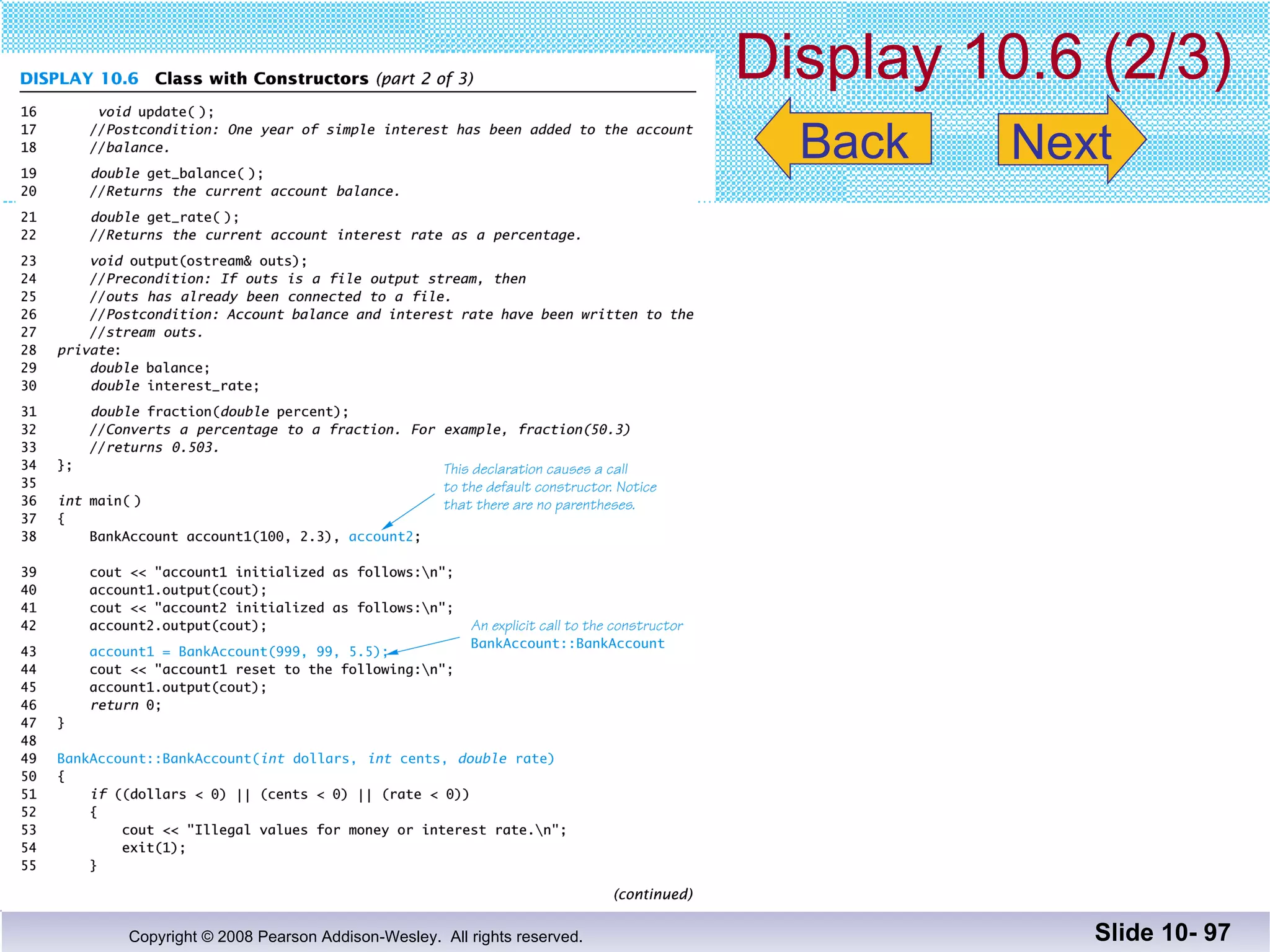Click line 19 'double get_balance( );'

[x=177, y=174]
